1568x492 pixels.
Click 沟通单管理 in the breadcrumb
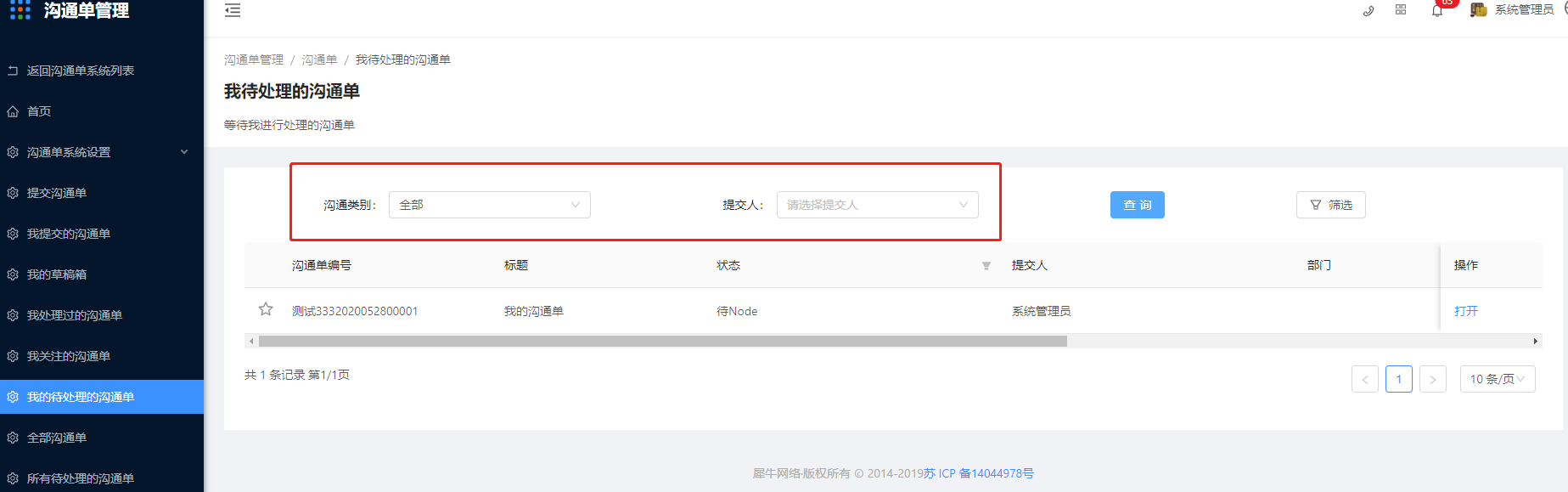254,59
